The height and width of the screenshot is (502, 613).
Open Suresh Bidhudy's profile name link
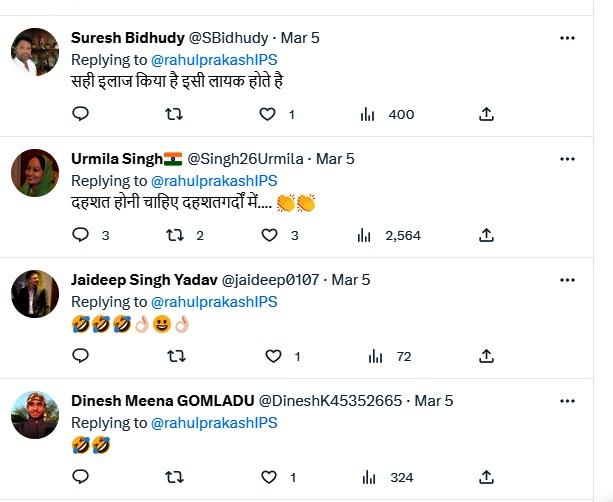tap(127, 38)
